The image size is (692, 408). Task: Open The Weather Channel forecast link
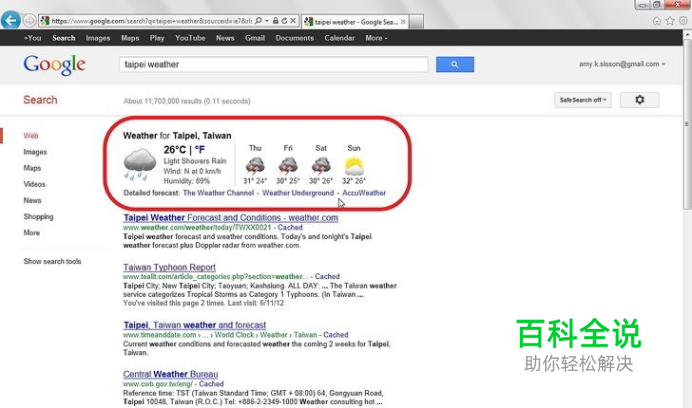coord(218,193)
